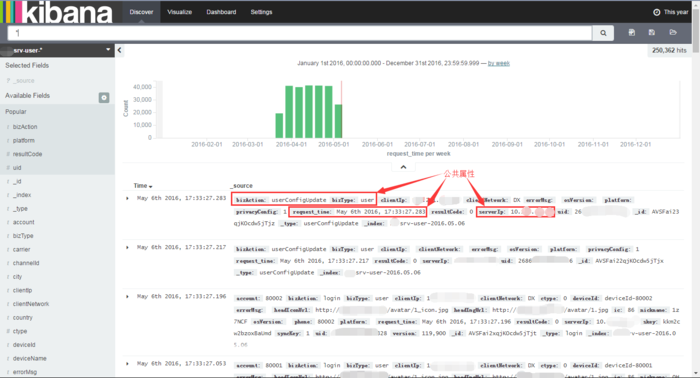700x378 pixels.
Task: Expand the 17:33:27.283 log row
Action: pyautogui.click(x=127, y=198)
